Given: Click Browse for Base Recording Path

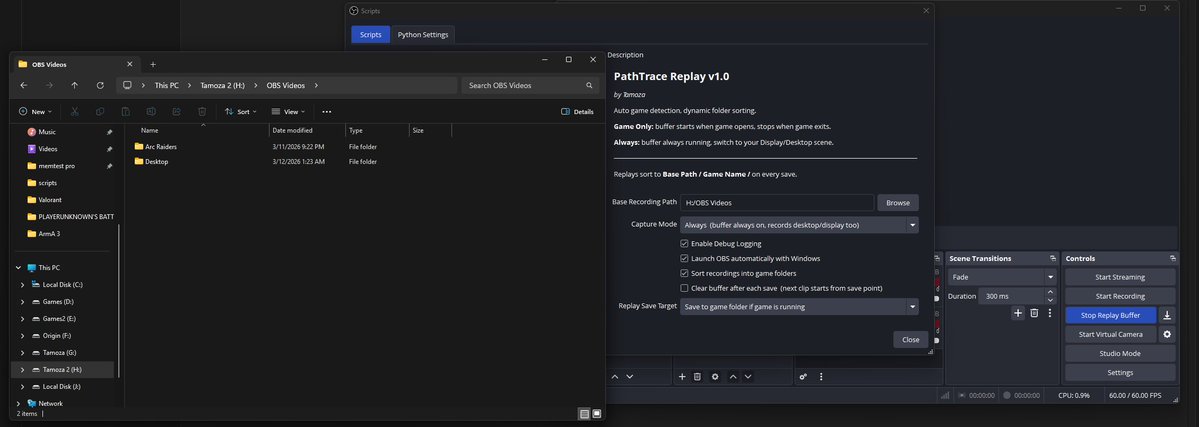Looking at the screenshot, I should click(898, 203).
